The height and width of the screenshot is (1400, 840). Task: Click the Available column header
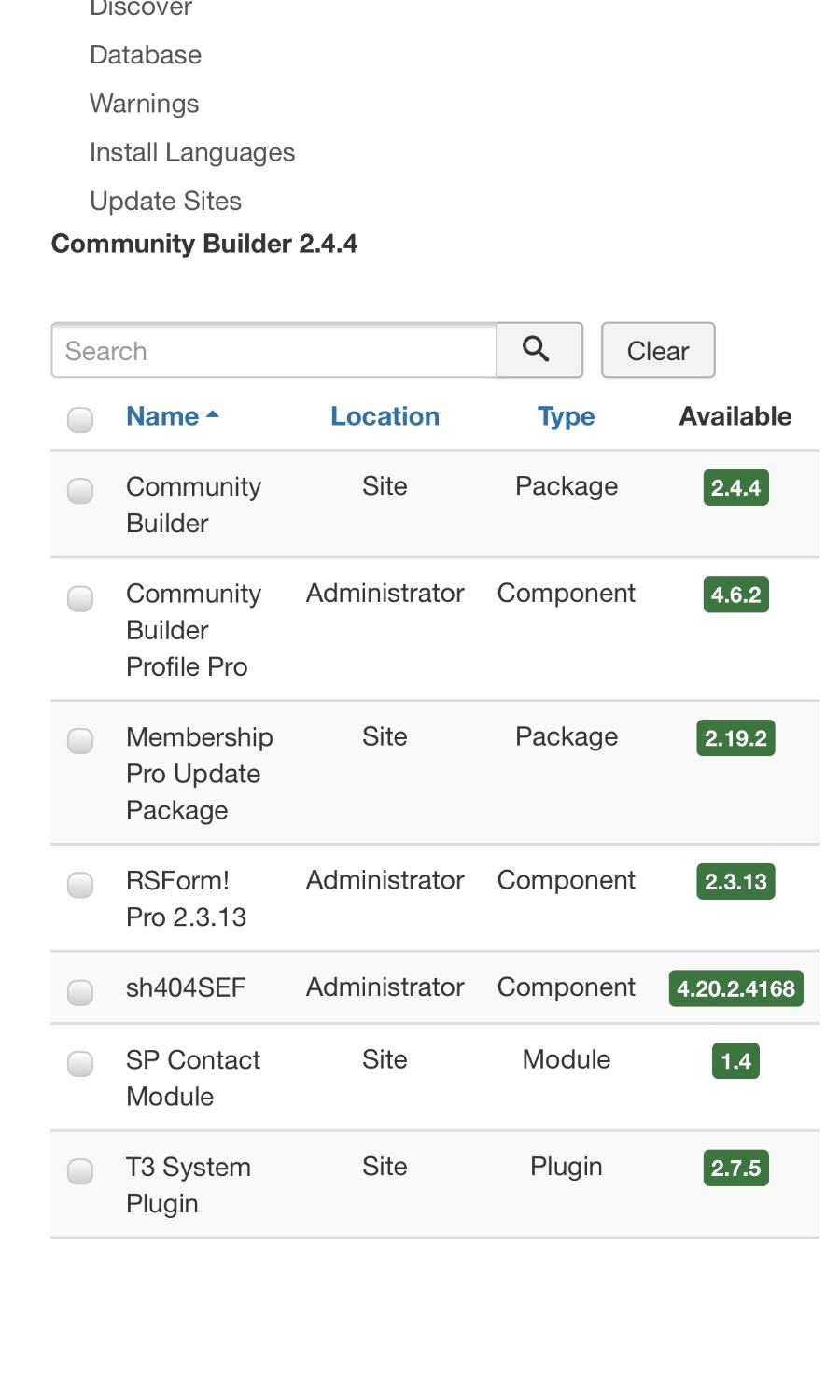(735, 416)
